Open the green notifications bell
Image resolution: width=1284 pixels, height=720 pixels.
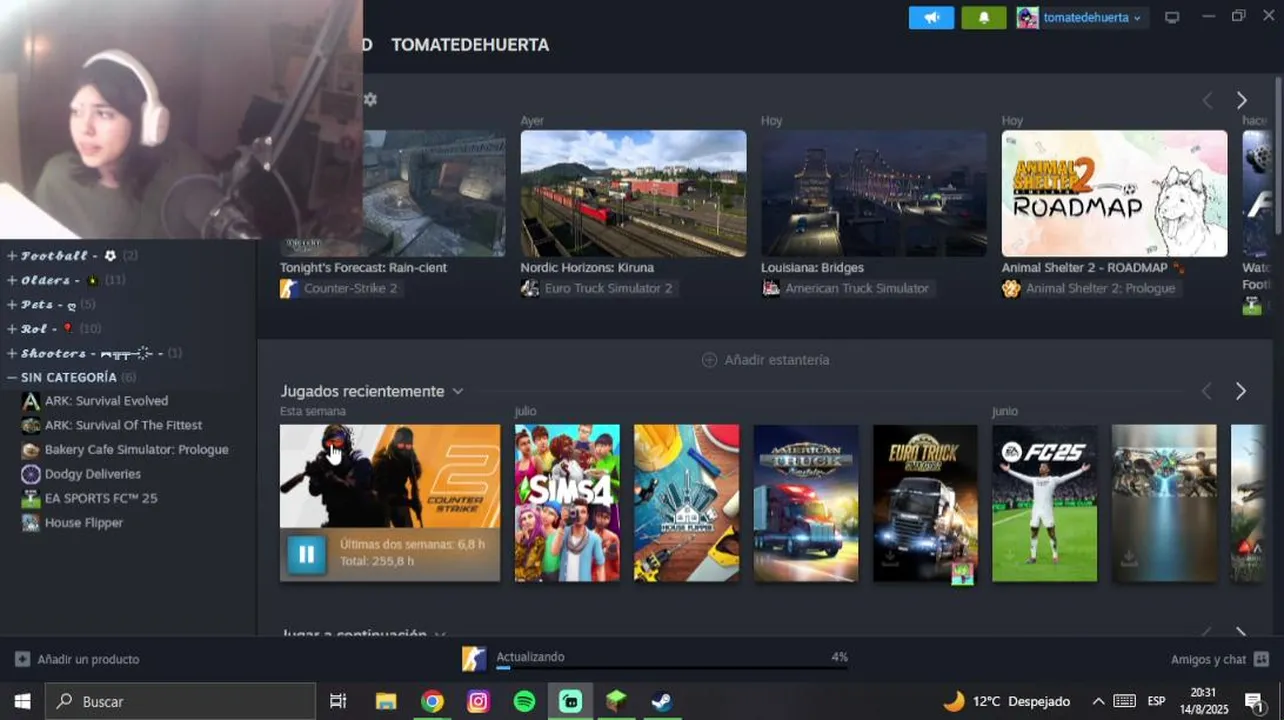pyautogui.click(x=983, y=18)
